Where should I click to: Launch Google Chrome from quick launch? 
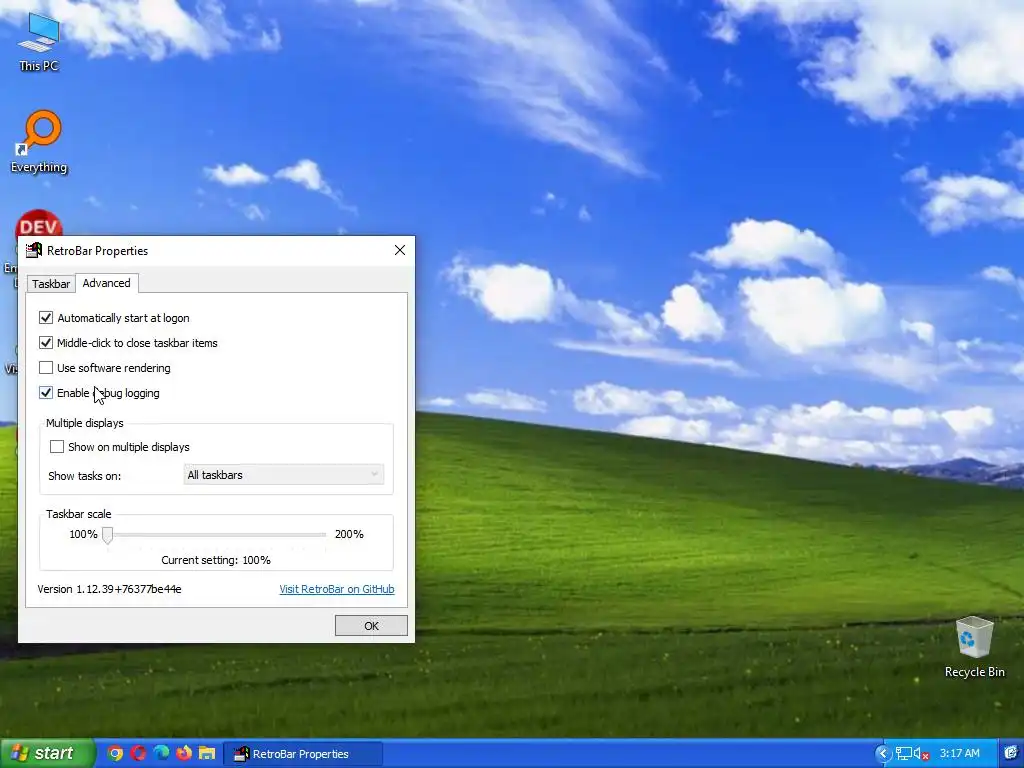point(115,754)
